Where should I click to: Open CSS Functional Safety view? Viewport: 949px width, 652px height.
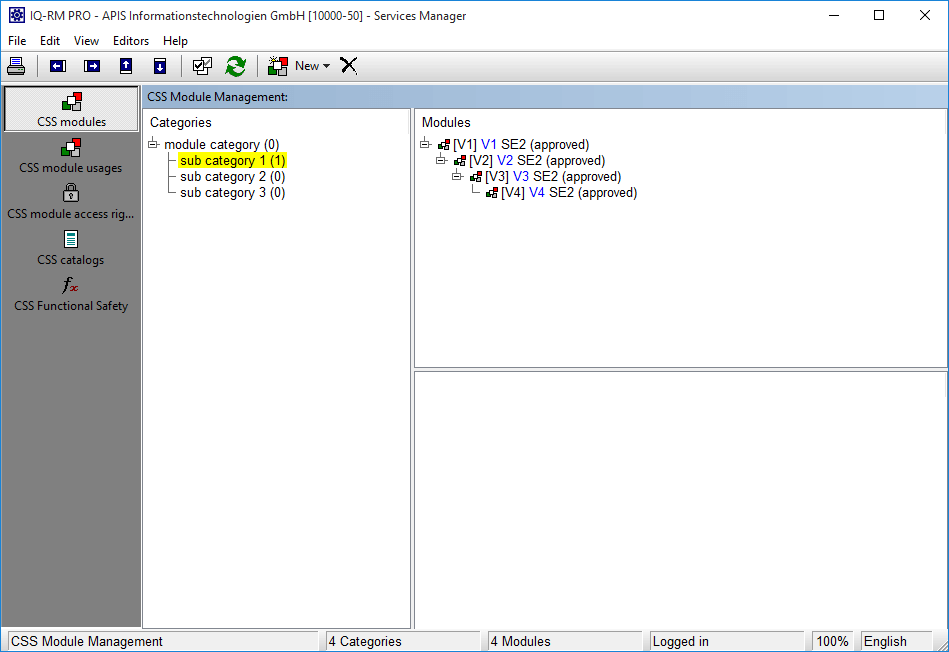click(71, 294)
